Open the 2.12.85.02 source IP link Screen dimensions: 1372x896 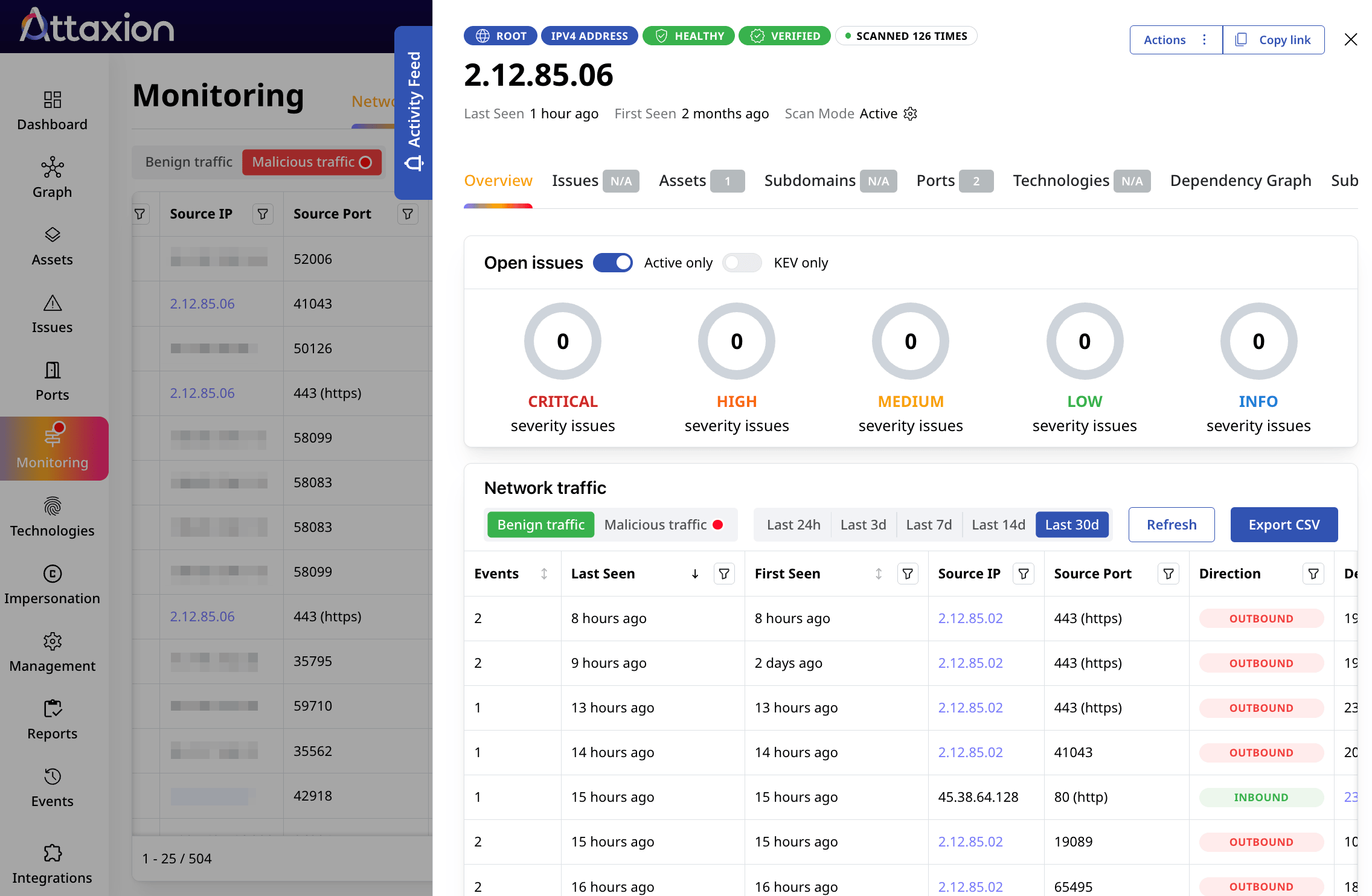click(969, 618)
